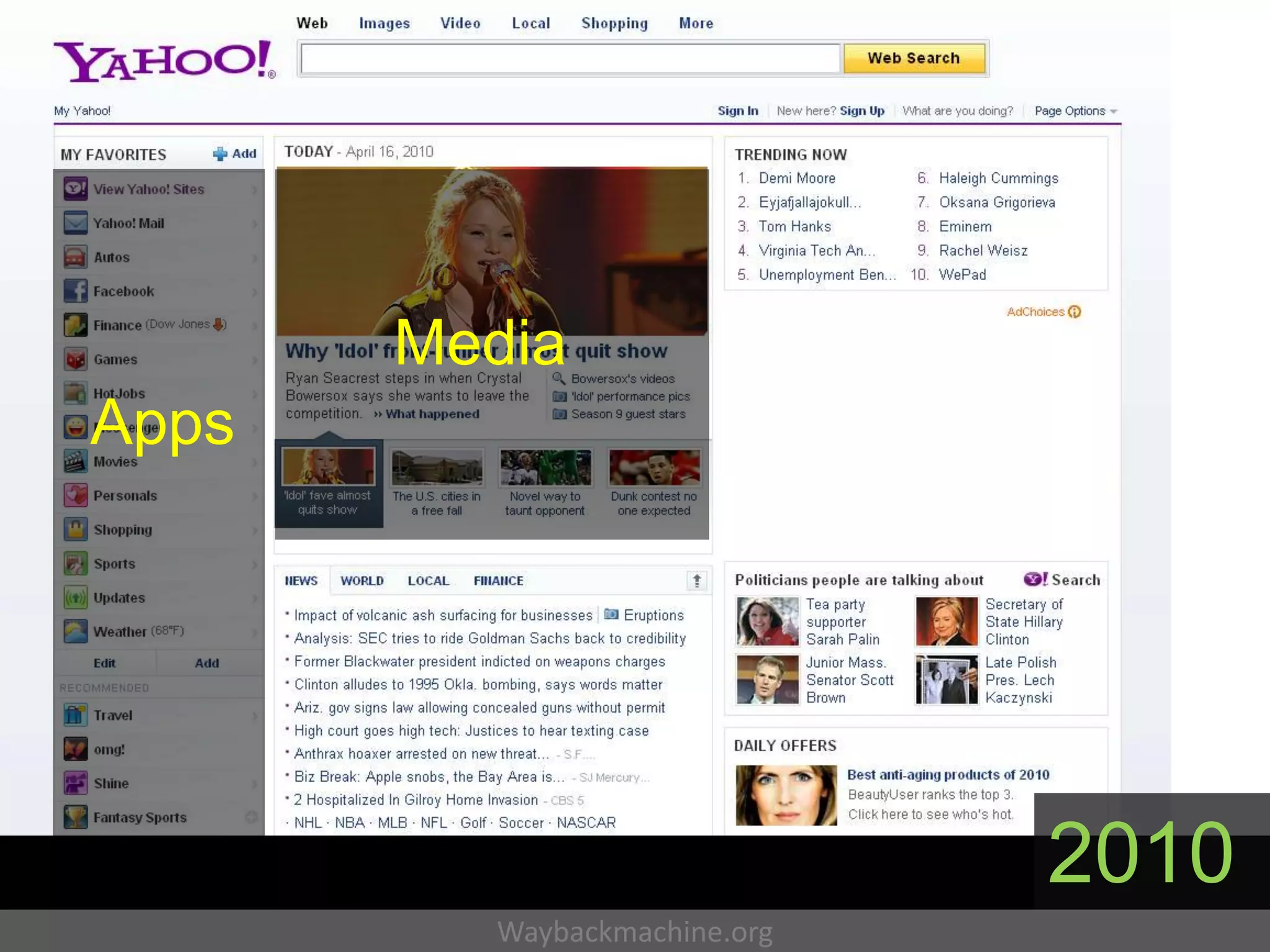
Task: Click the NASCAR sports link
Action: [x=586, y=822]
